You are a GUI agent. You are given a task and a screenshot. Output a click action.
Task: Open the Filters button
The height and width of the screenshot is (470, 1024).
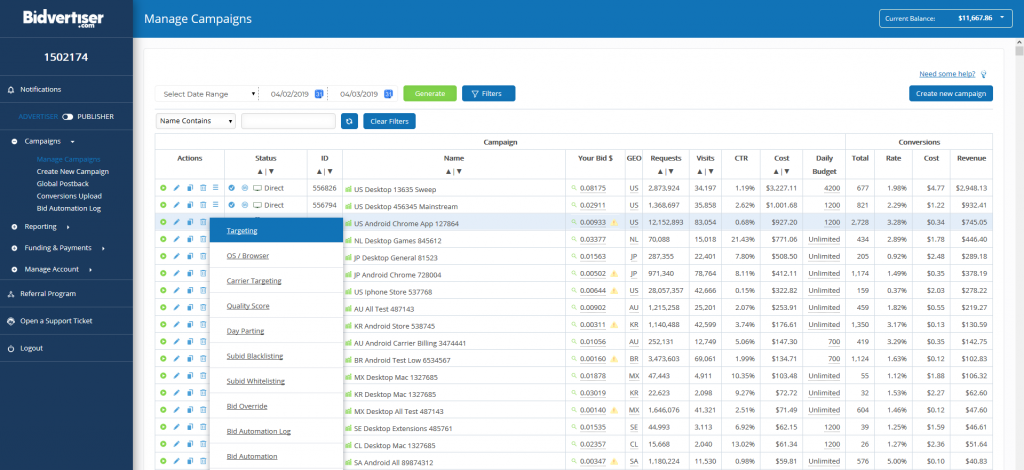[488, 93]
